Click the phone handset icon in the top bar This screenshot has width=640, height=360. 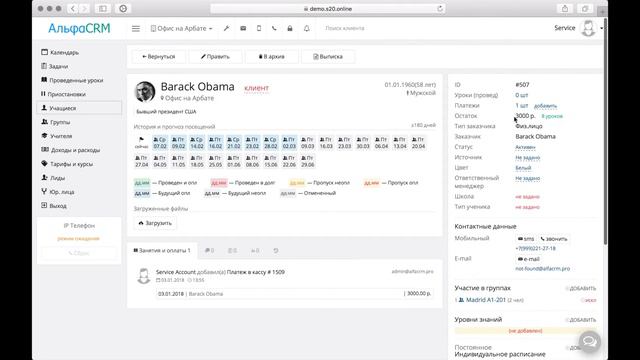[x=274, y=29]
